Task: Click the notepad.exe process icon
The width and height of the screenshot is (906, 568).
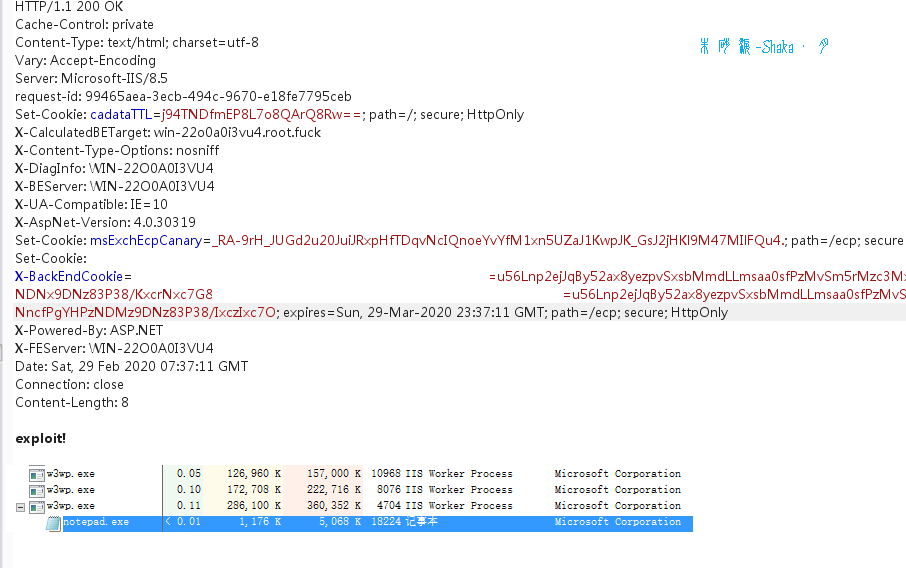Action: pyautogui.click(x=53, y=524)
